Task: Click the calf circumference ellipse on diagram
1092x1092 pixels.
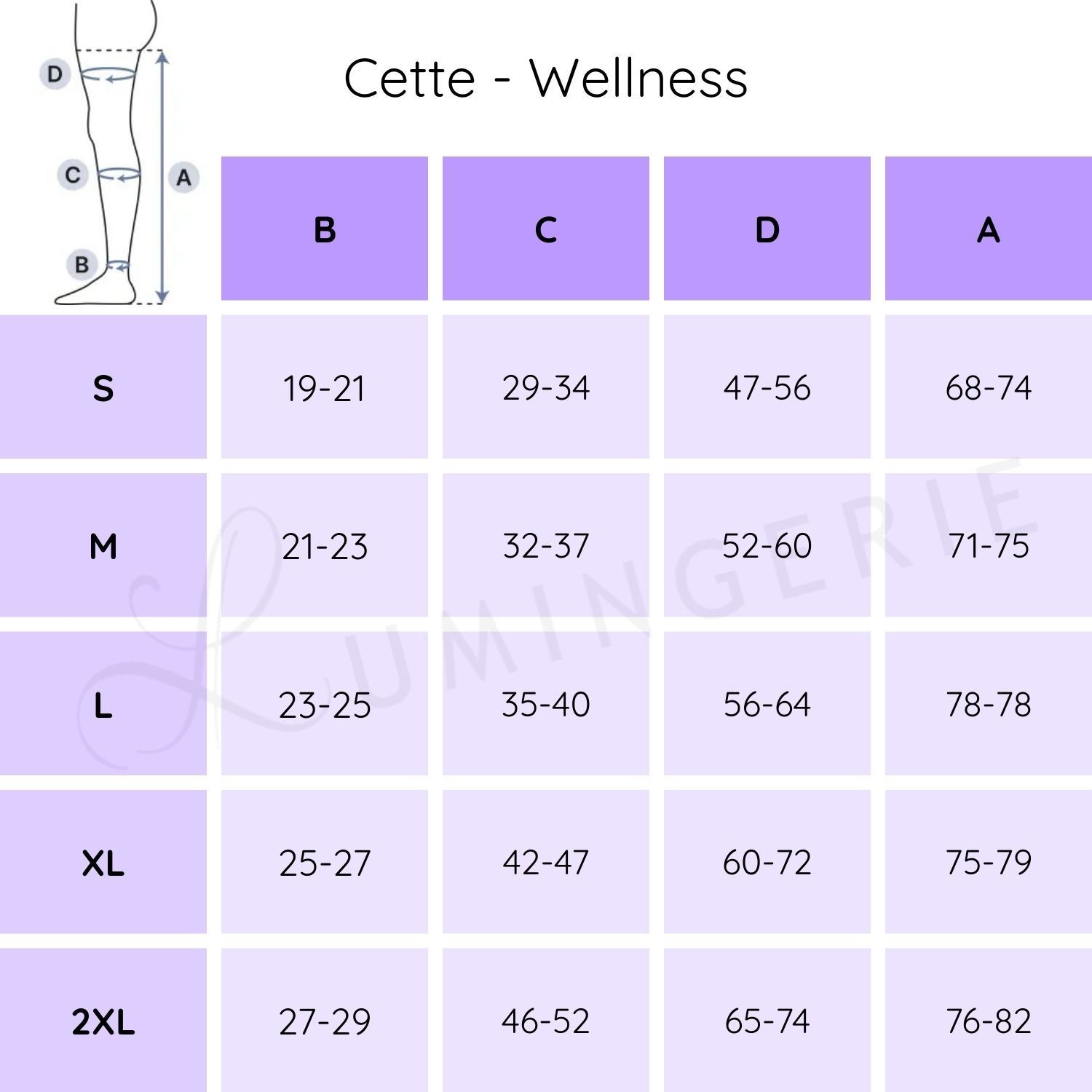Action: click(119, 174)
